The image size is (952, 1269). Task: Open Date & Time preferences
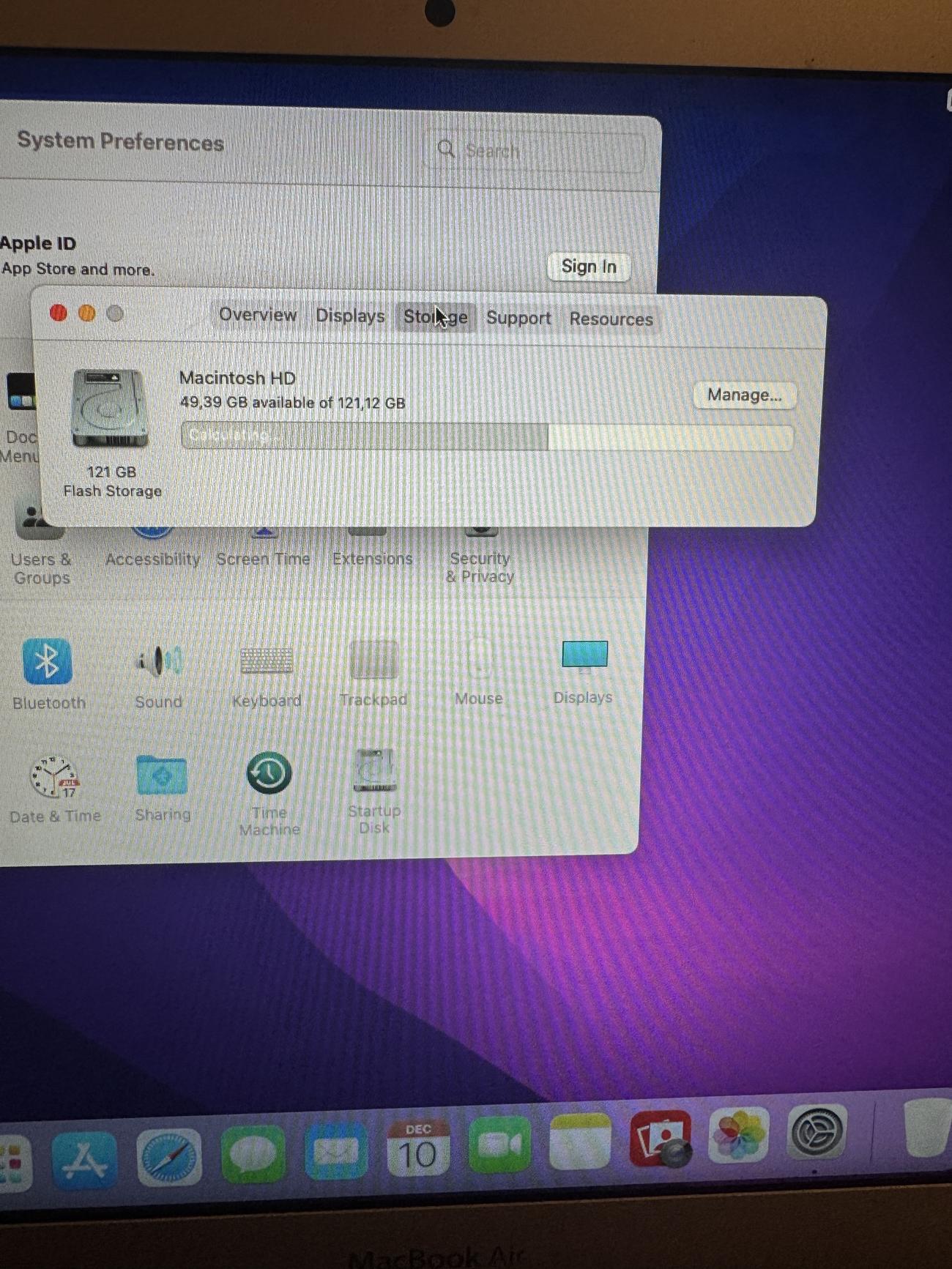point(53,777)
